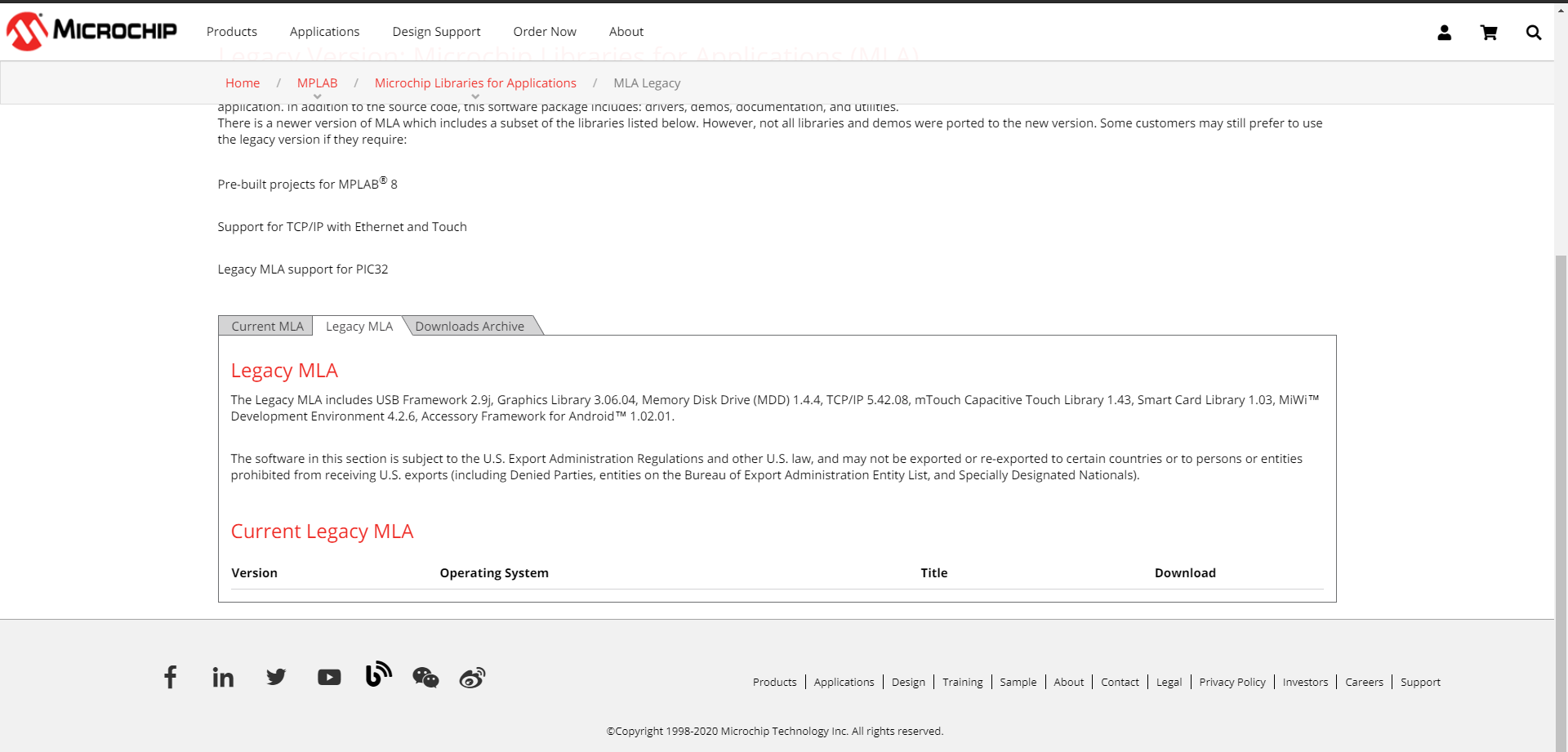
Task: Open footer Sample link
Action: click(x=1018, y=682)
